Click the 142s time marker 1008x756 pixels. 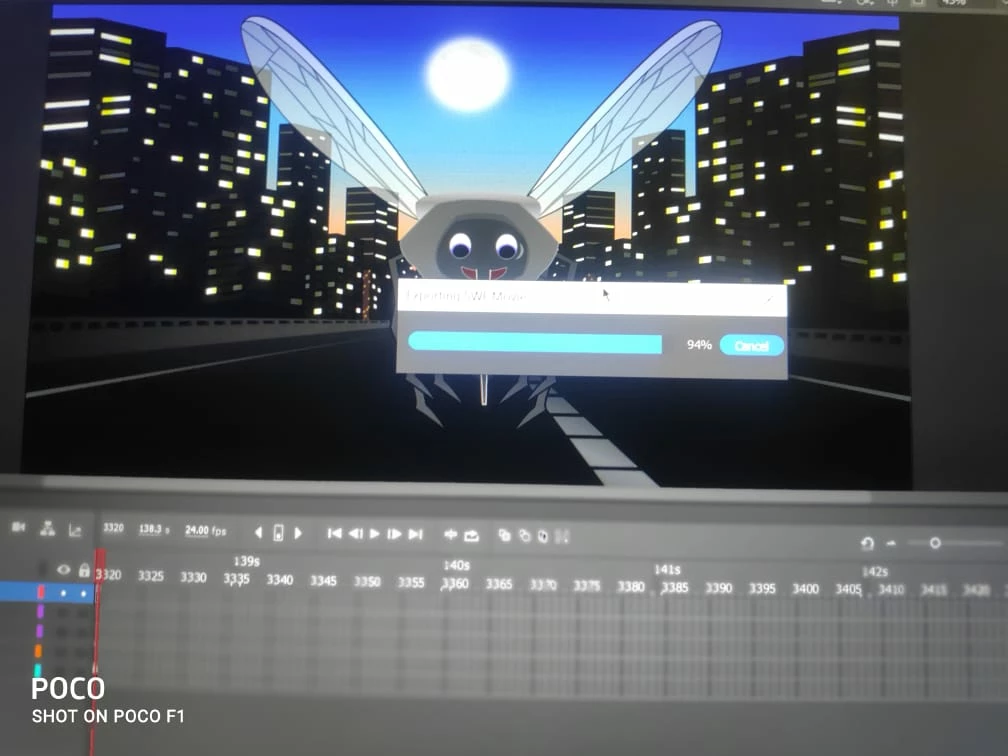(x=874, y=572)
